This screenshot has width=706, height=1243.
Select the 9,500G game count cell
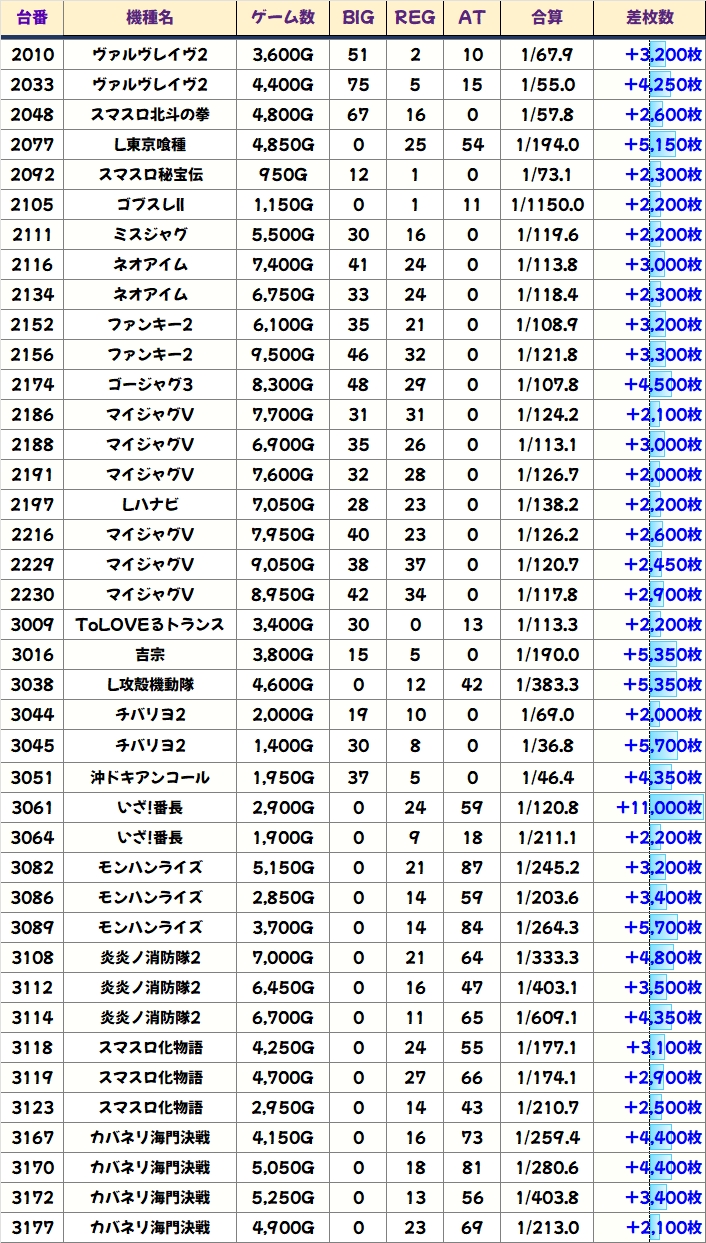283,355
